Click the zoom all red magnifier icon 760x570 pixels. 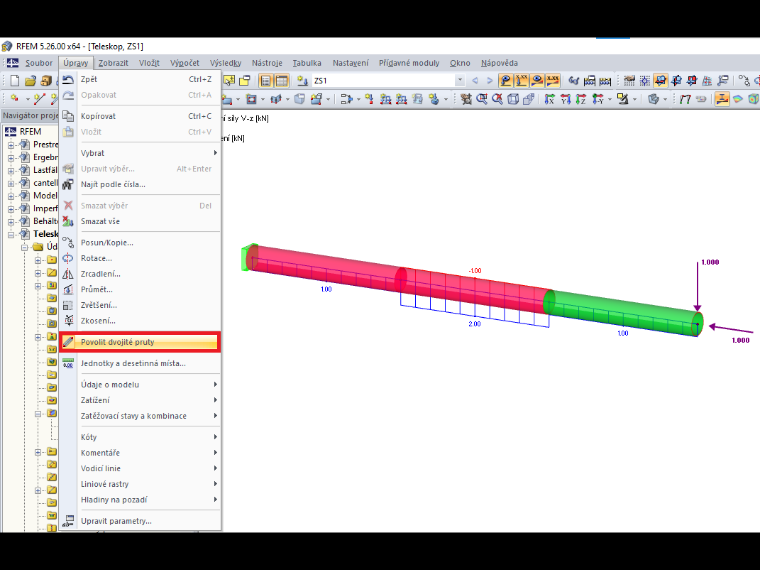pyautogui.click(x=497, y=99)
